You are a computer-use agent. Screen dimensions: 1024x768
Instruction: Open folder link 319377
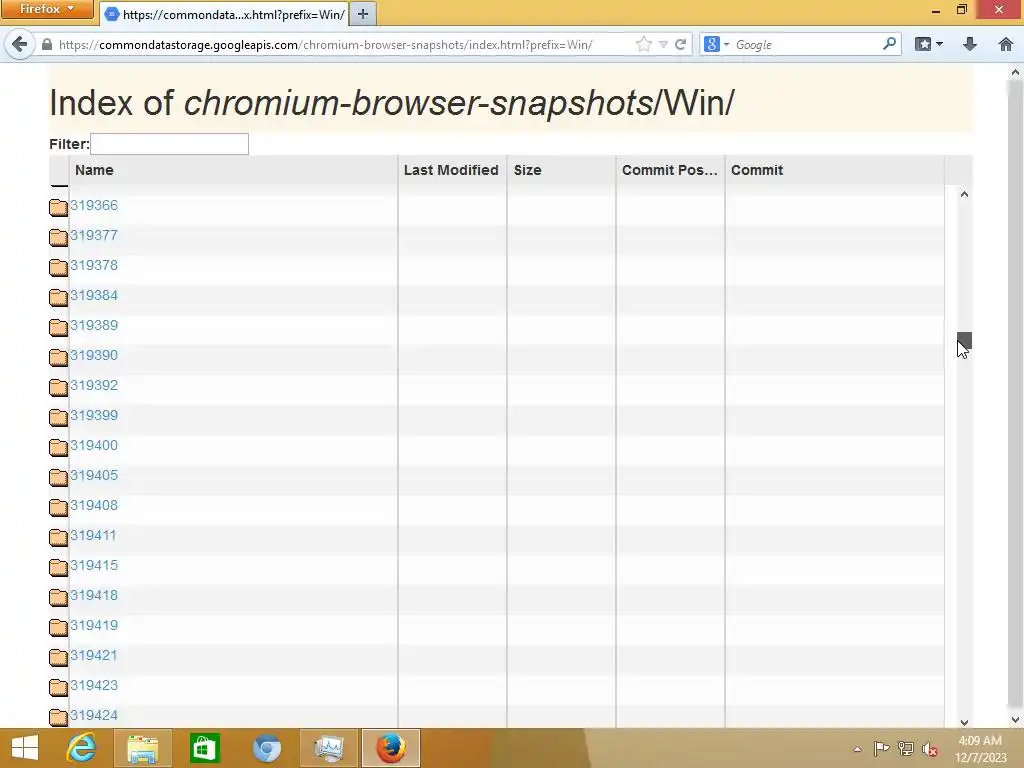click(x=94, y=236)
